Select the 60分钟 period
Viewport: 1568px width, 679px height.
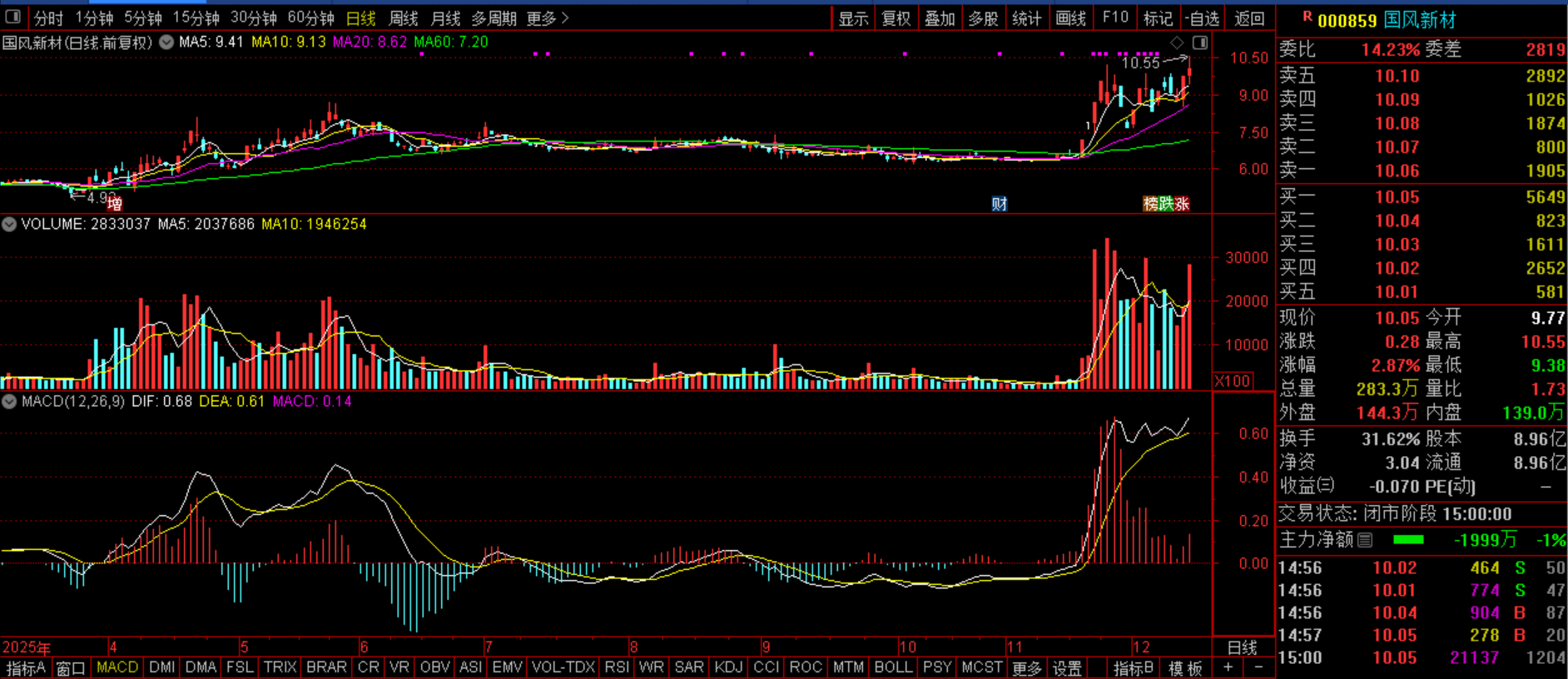click(x=311, y=17)
